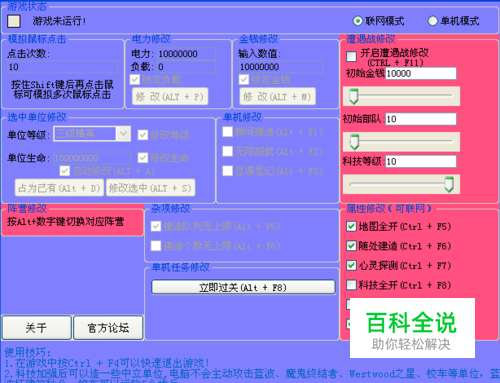Enable 科技全开 (Ctrl + F8) checkbox

point(351,285)
